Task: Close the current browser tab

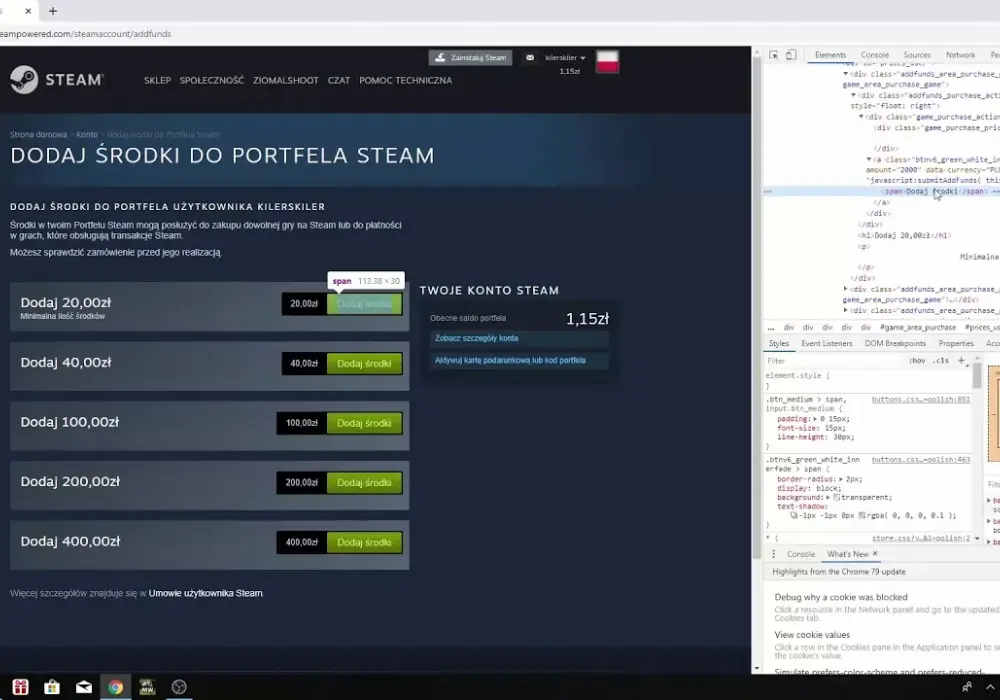Action: point(28,11)
